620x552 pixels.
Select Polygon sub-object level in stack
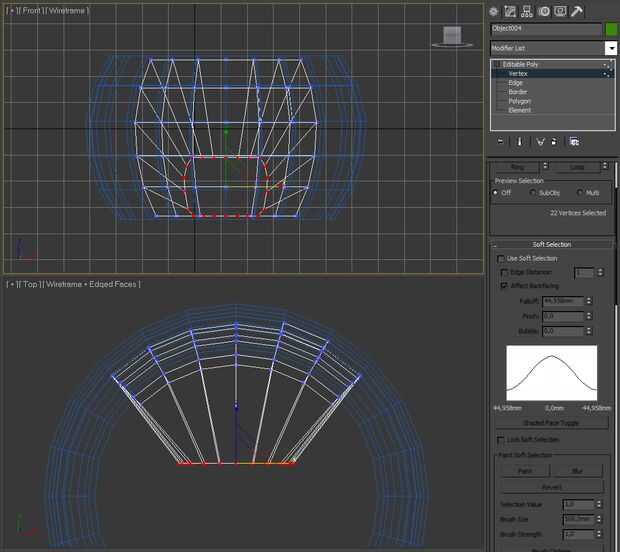519,101
